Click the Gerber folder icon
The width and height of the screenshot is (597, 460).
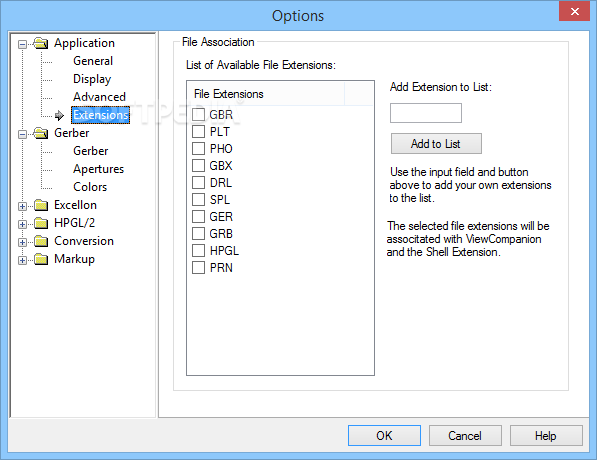(x=41, y=133)
